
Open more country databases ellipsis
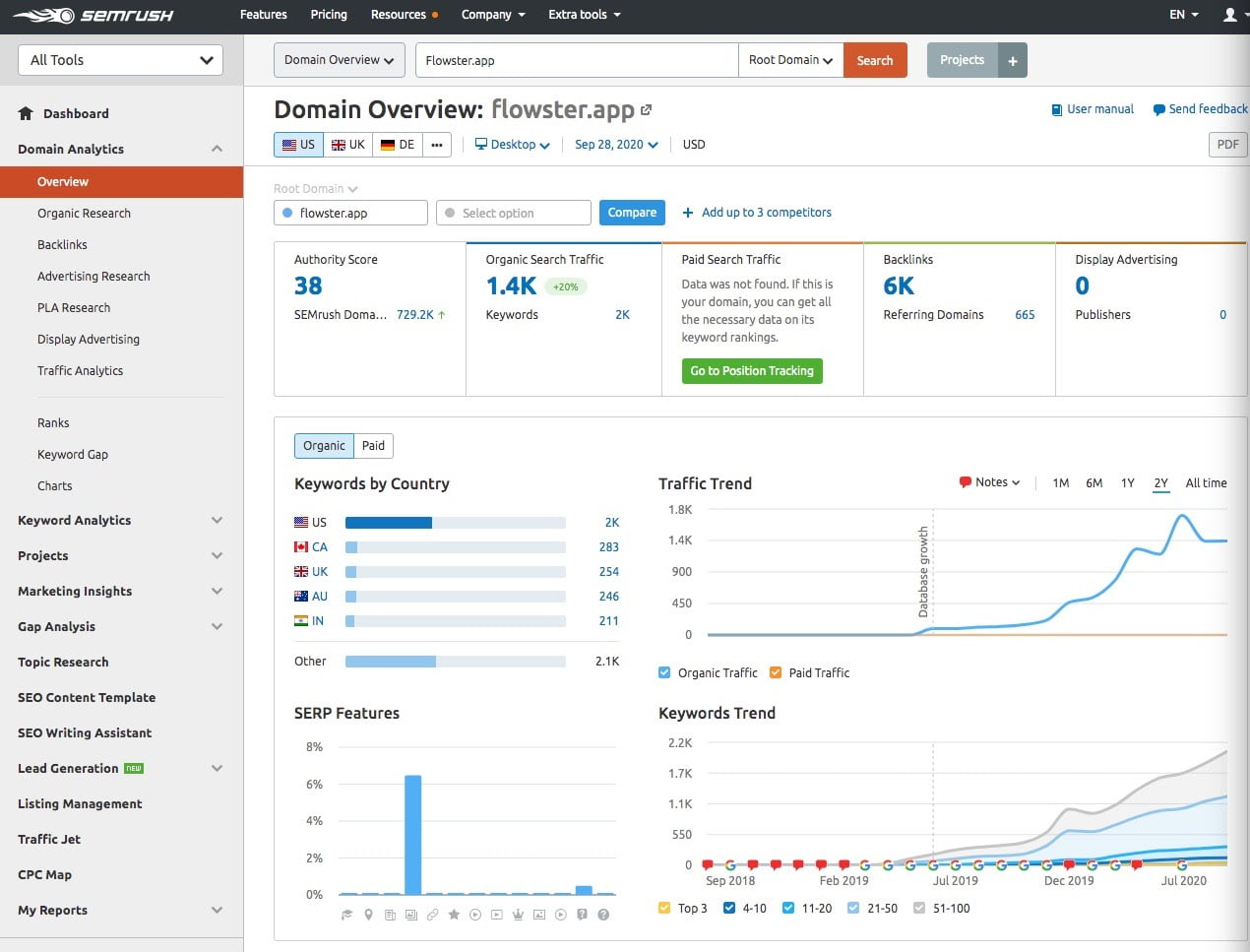point(437,145)
